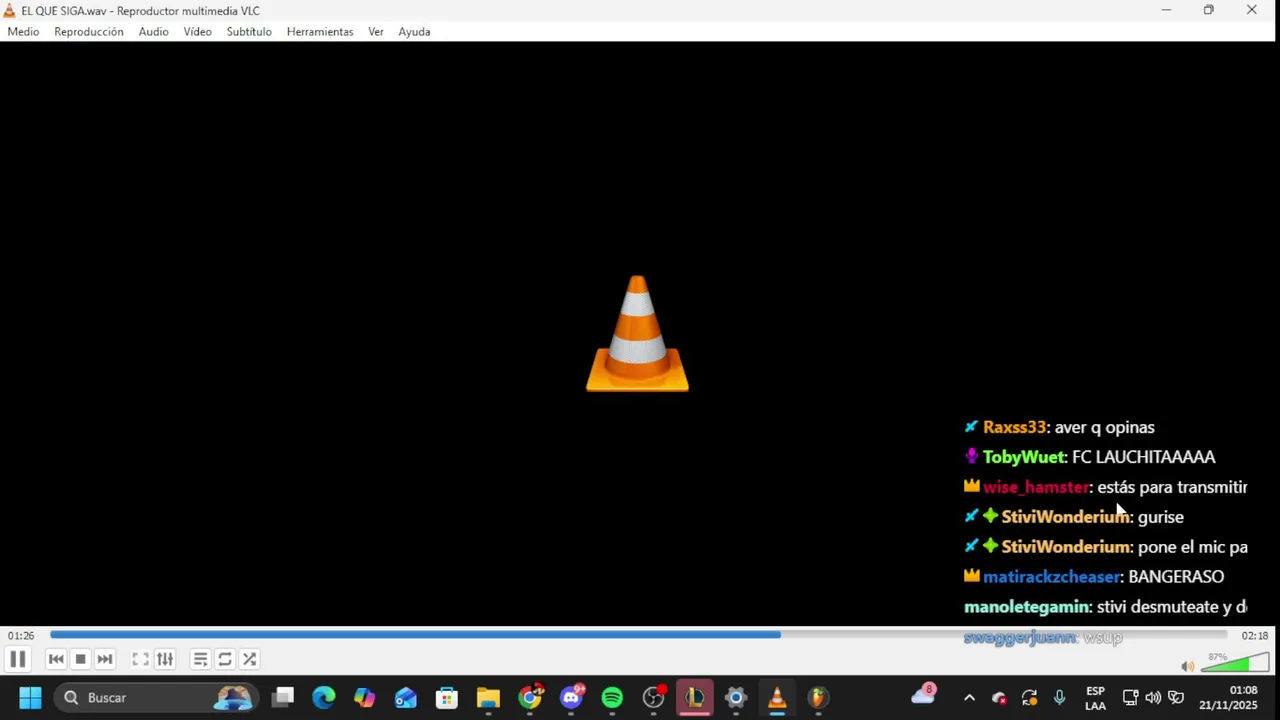The image size is (1280, 720).
Task: Switch to Discord on the taskbar
Action: coord(572,698)
